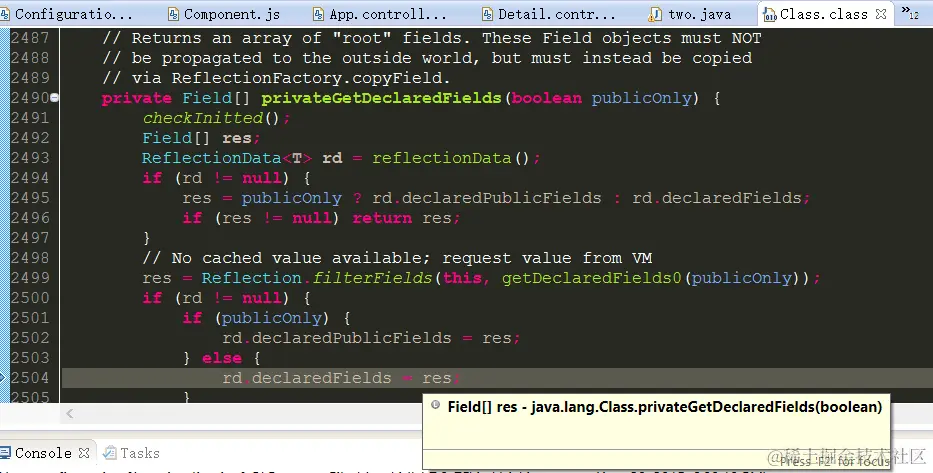
Task: Click the Detail.contr... file icon
Action: [488, 14]
